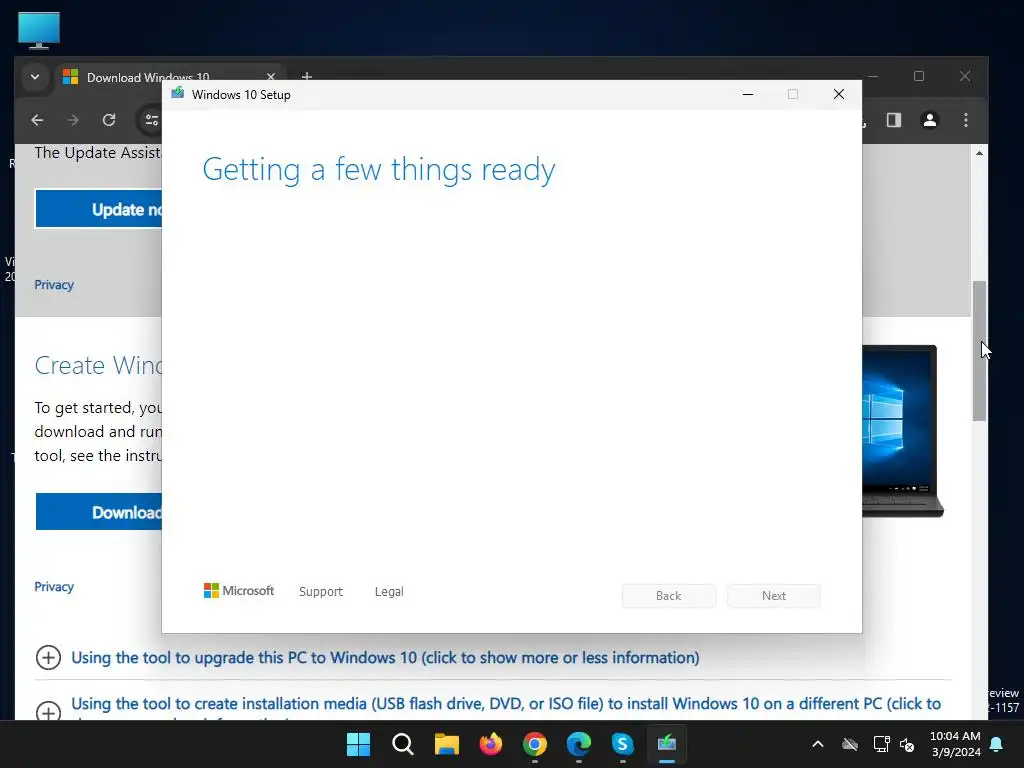Open Support link in Setup

[321, 592]
